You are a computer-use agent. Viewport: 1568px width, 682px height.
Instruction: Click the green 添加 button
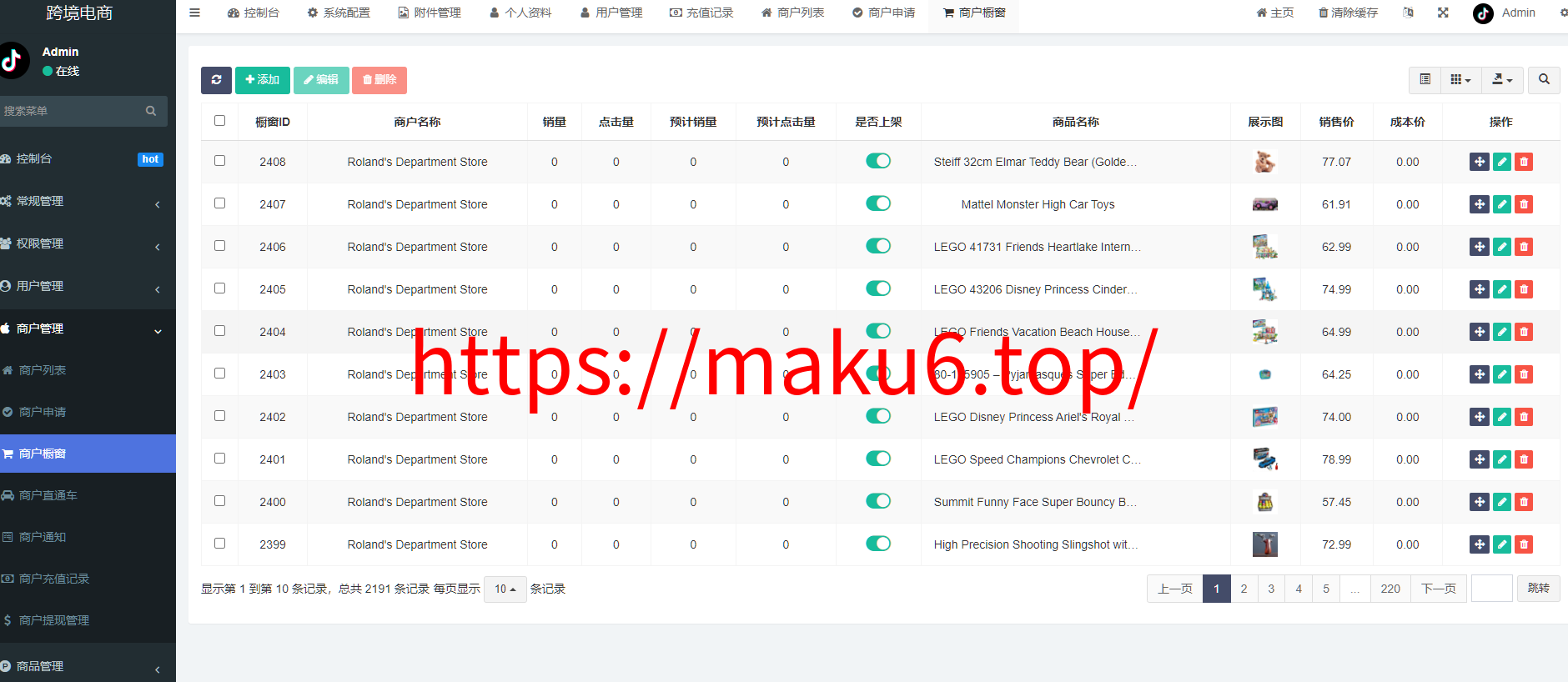pyautogui.click(x=263, y=80)
